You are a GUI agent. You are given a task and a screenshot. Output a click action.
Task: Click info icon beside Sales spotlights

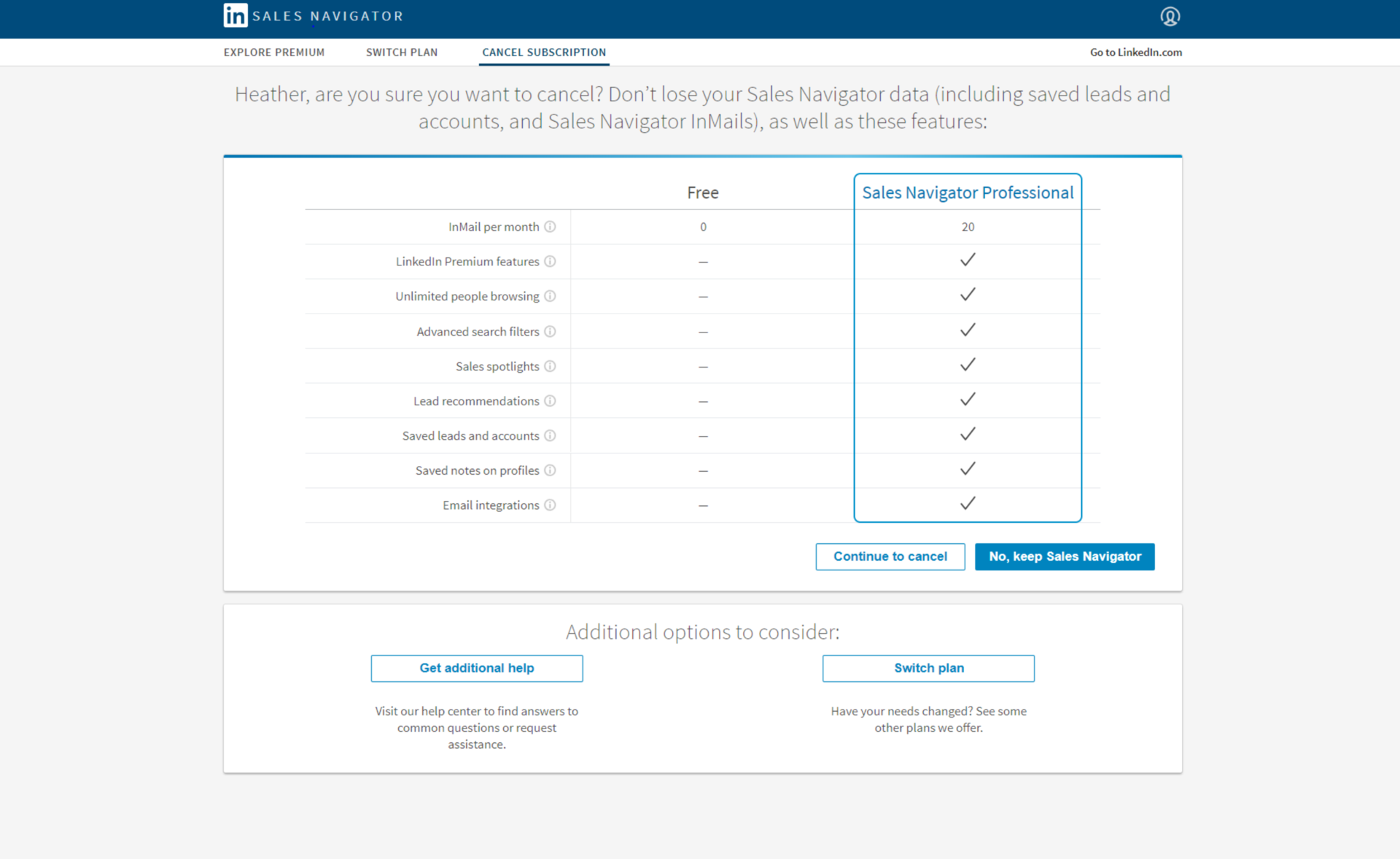(550, 366)
